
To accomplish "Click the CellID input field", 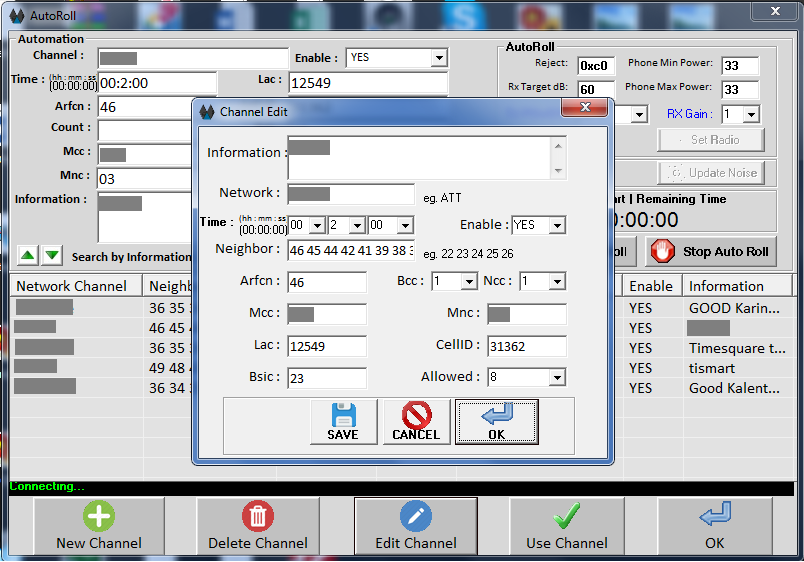I will [x=526, y=346].
